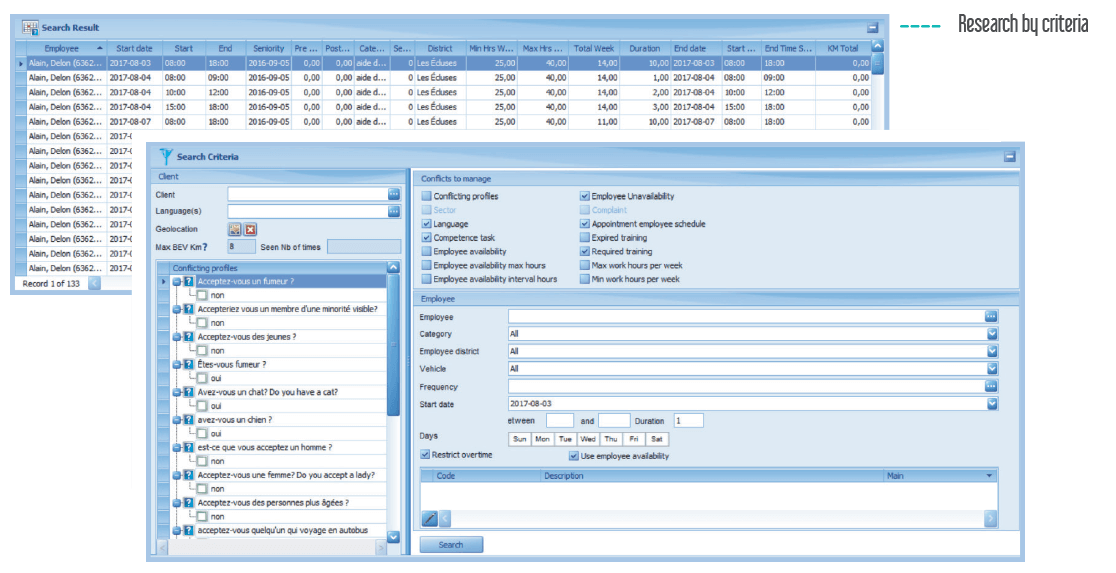Click the Conflicting profiles list vertical scrollbar thumb

393,345
